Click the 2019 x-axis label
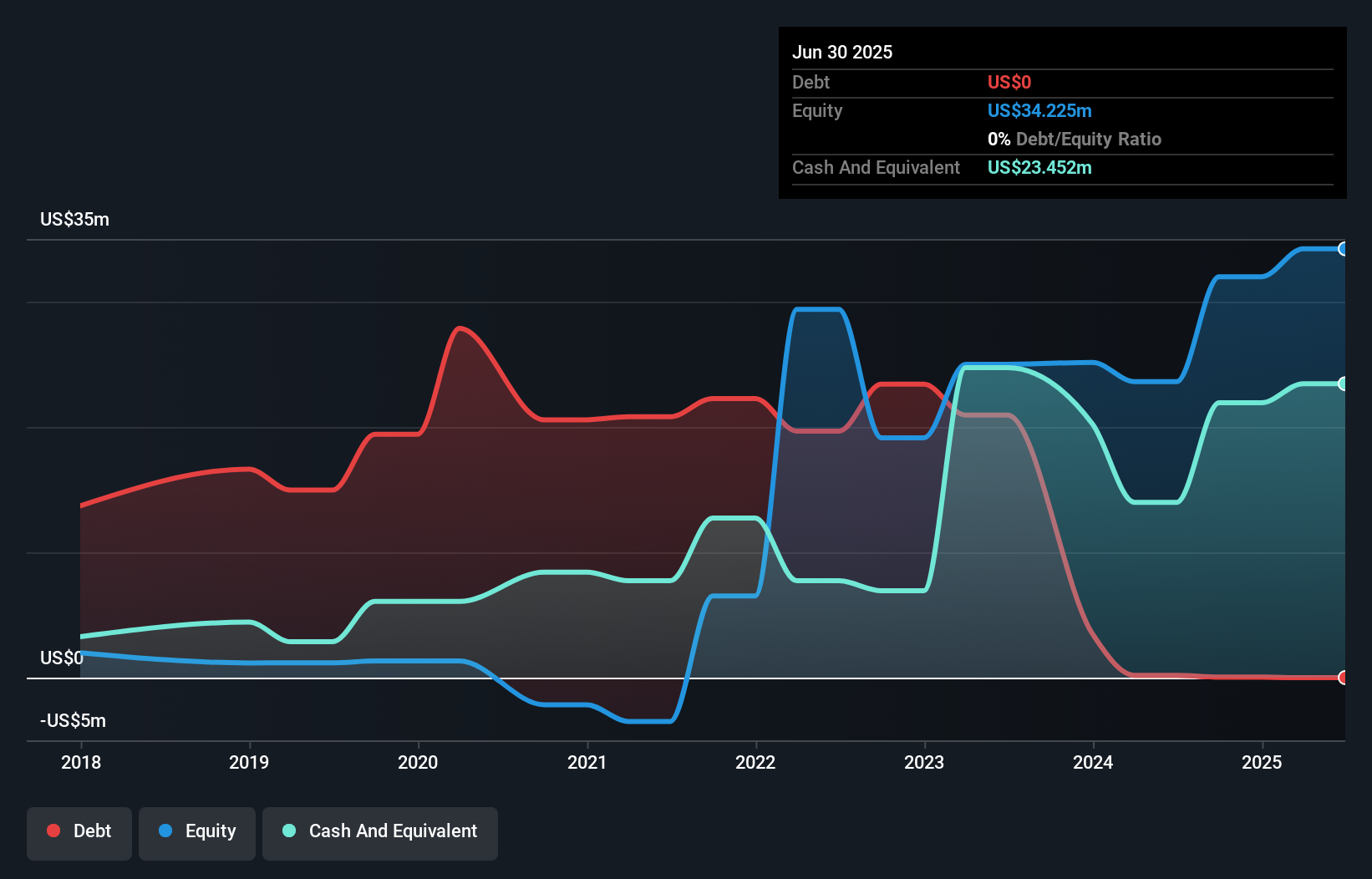1372x879 pixels. (x=249, y=762)
